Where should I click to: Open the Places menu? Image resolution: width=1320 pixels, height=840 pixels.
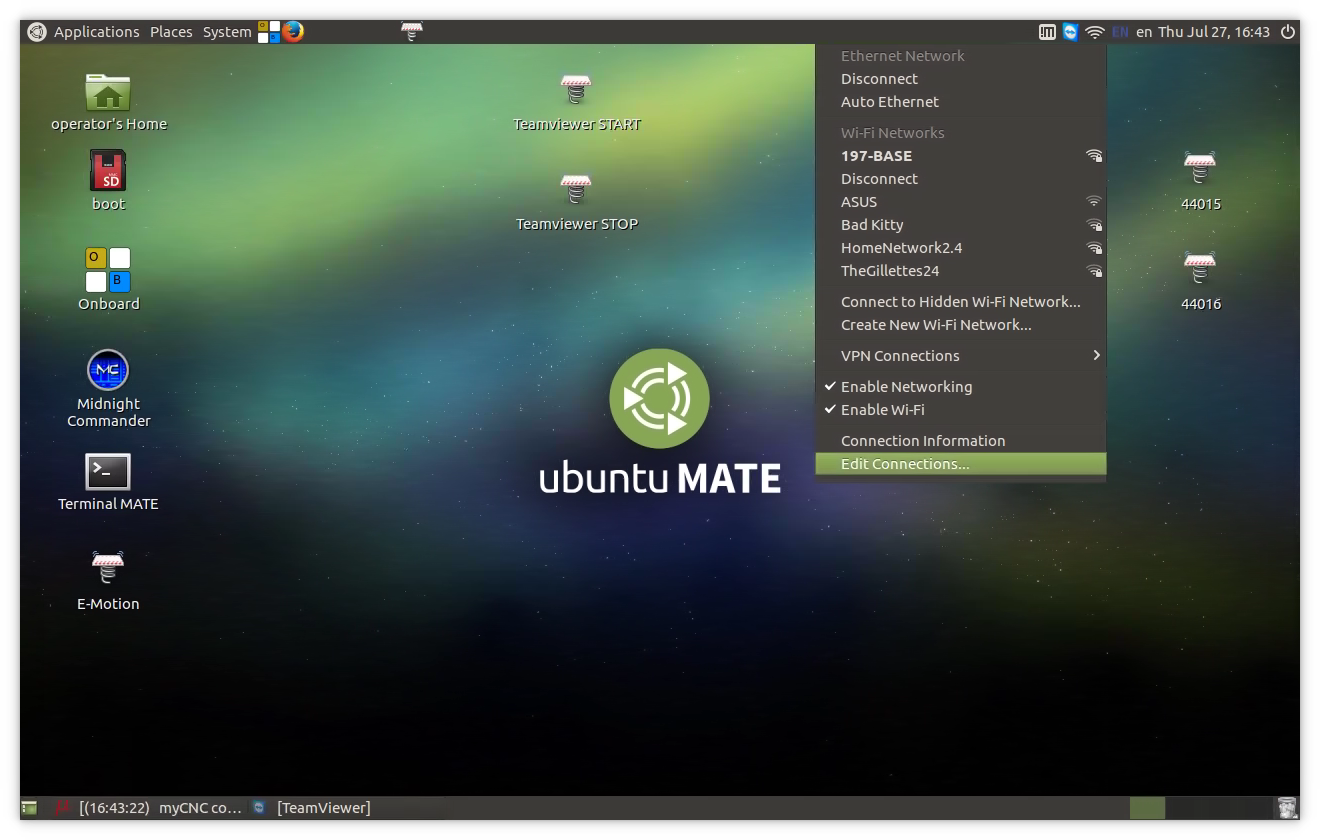coord(171,32)
